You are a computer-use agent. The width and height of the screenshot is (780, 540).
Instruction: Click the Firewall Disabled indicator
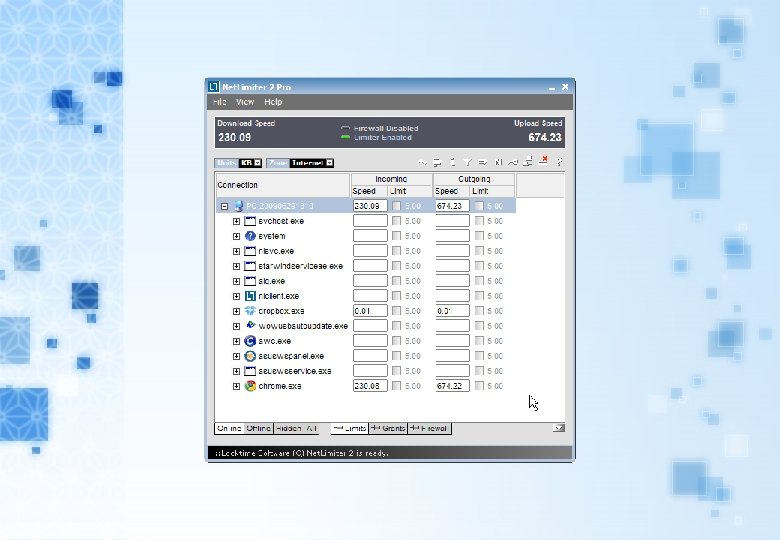(x=345, y=128)
